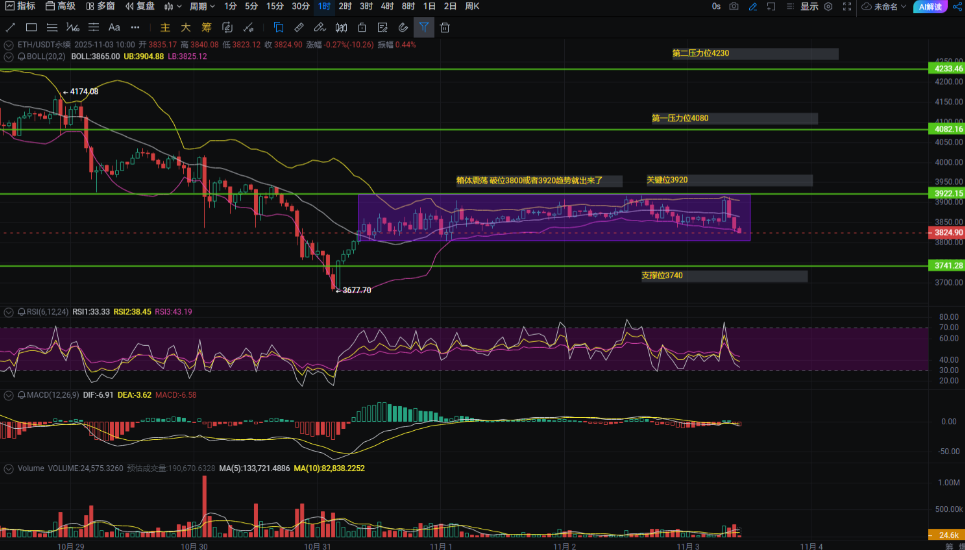Click the funnel filter icon
Viewport: 965px width, 550px height.
(x=424, y=27)
